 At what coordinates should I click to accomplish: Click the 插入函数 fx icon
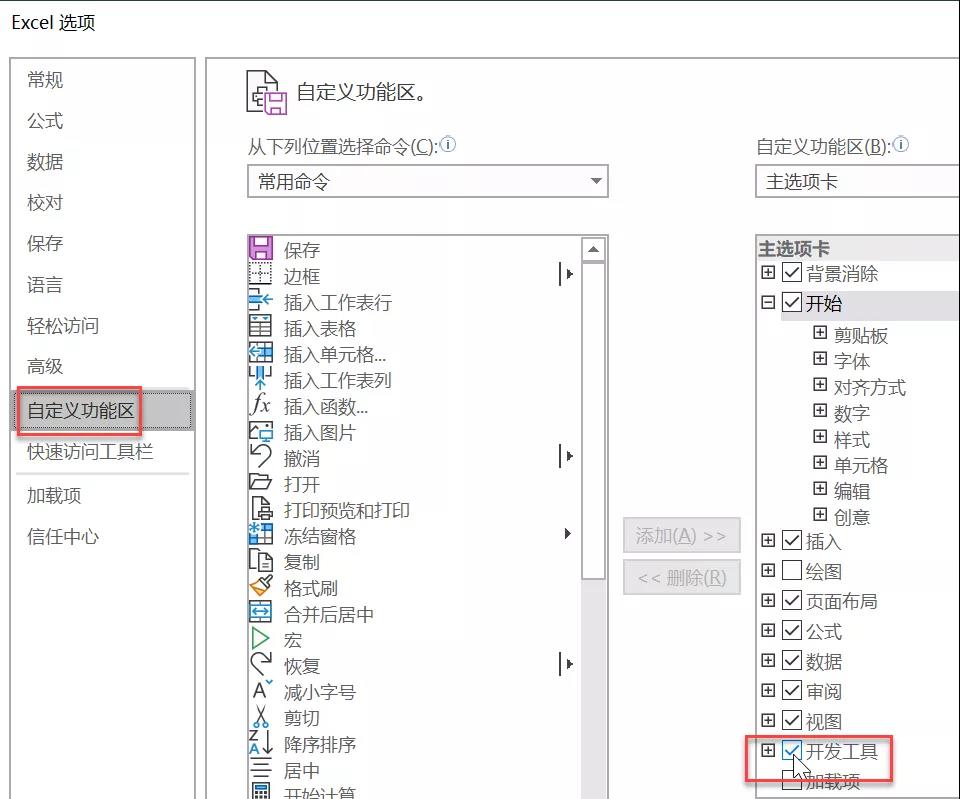pyautogui.click(x=260, y=405)
